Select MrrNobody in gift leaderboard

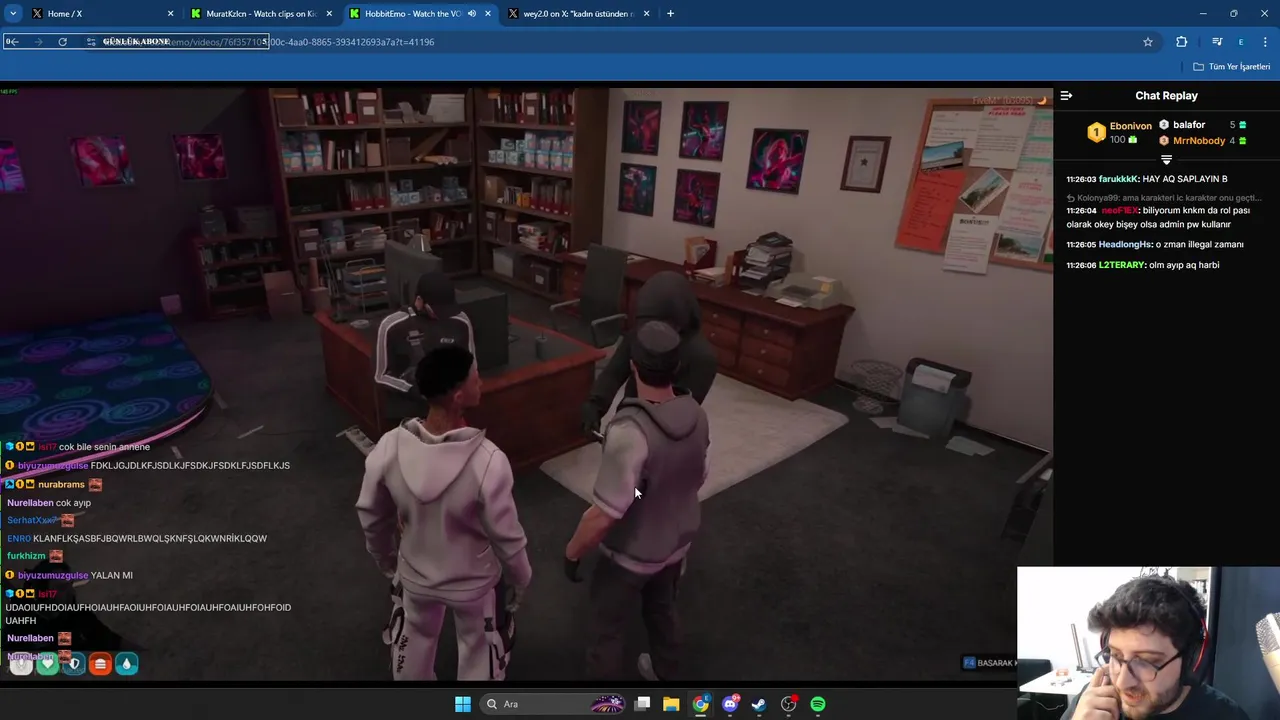[1199, 141]
